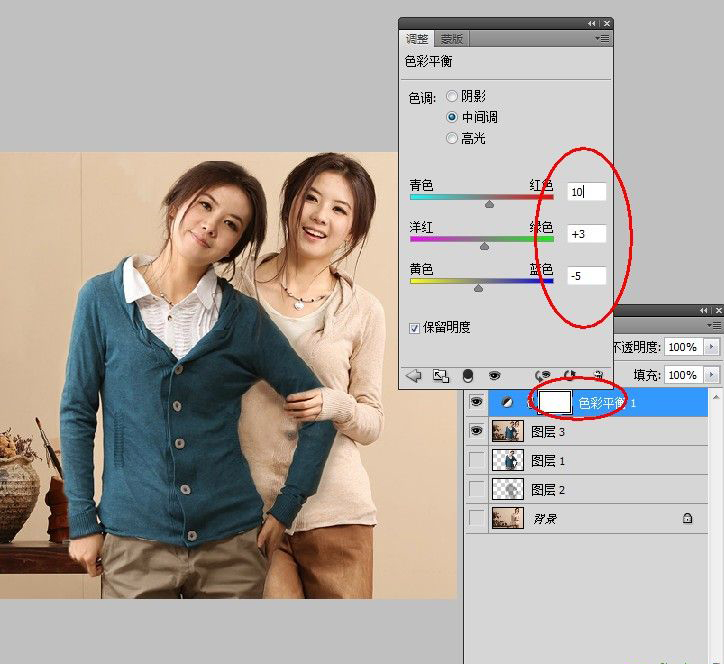Click the delete adjustment layer trash icon
The height and width of the screenshot is (664, 724).
coord(598,374)
